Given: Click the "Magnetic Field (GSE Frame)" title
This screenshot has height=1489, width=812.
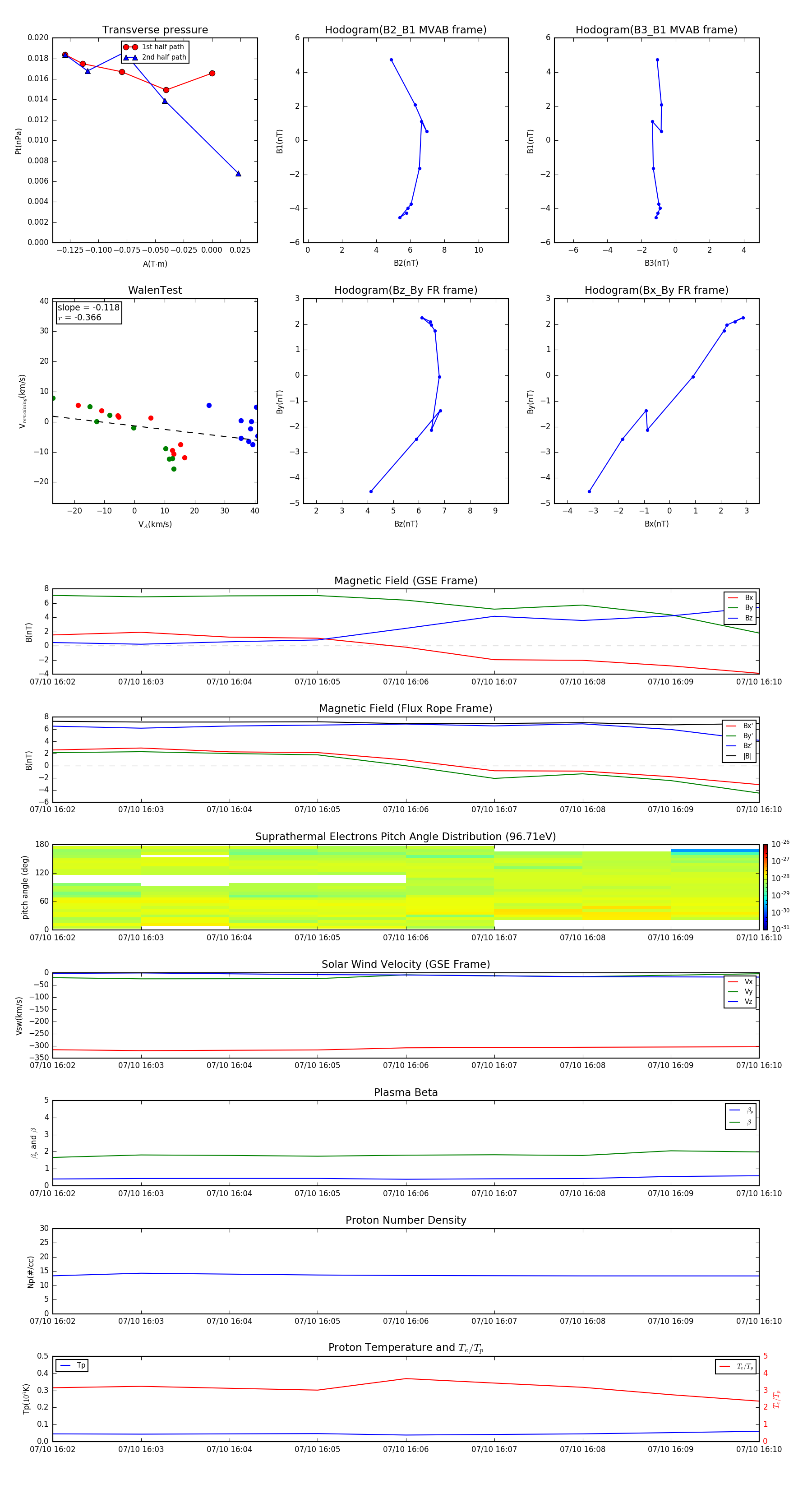Looking at the screenshot, I should click(406, 581).
